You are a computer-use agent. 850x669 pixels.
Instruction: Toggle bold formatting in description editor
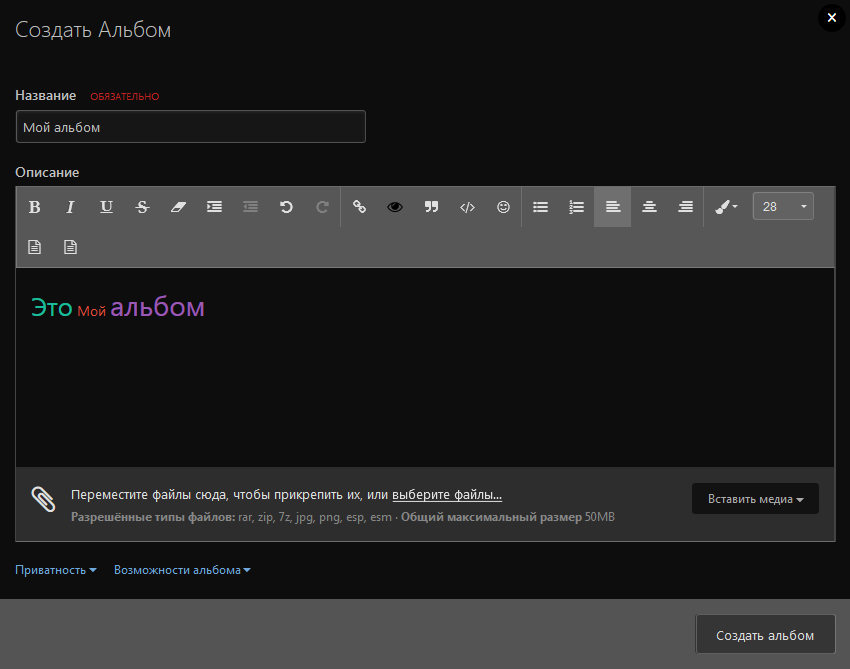pos(34,207)
